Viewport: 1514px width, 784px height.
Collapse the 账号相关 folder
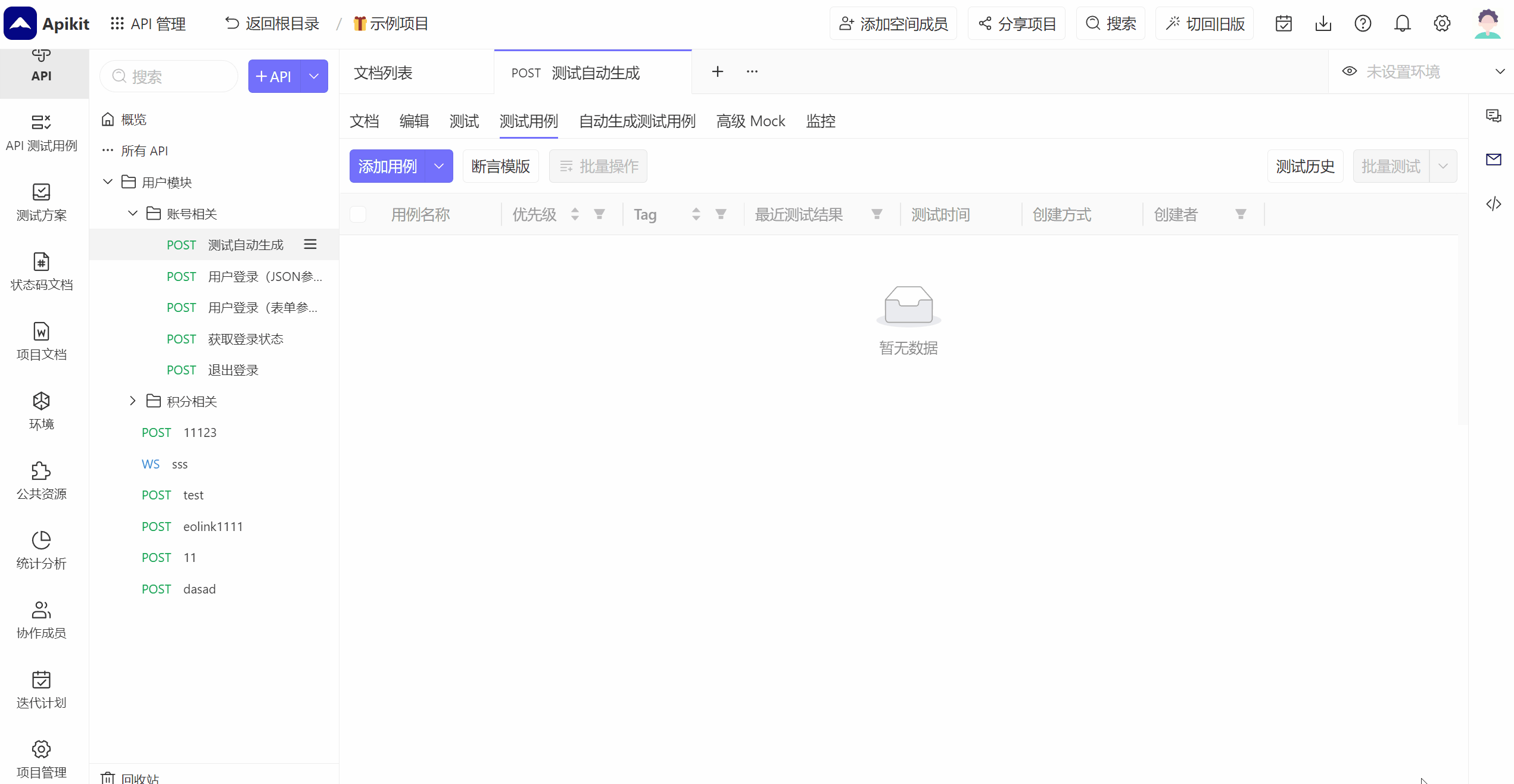click(132, 213)
